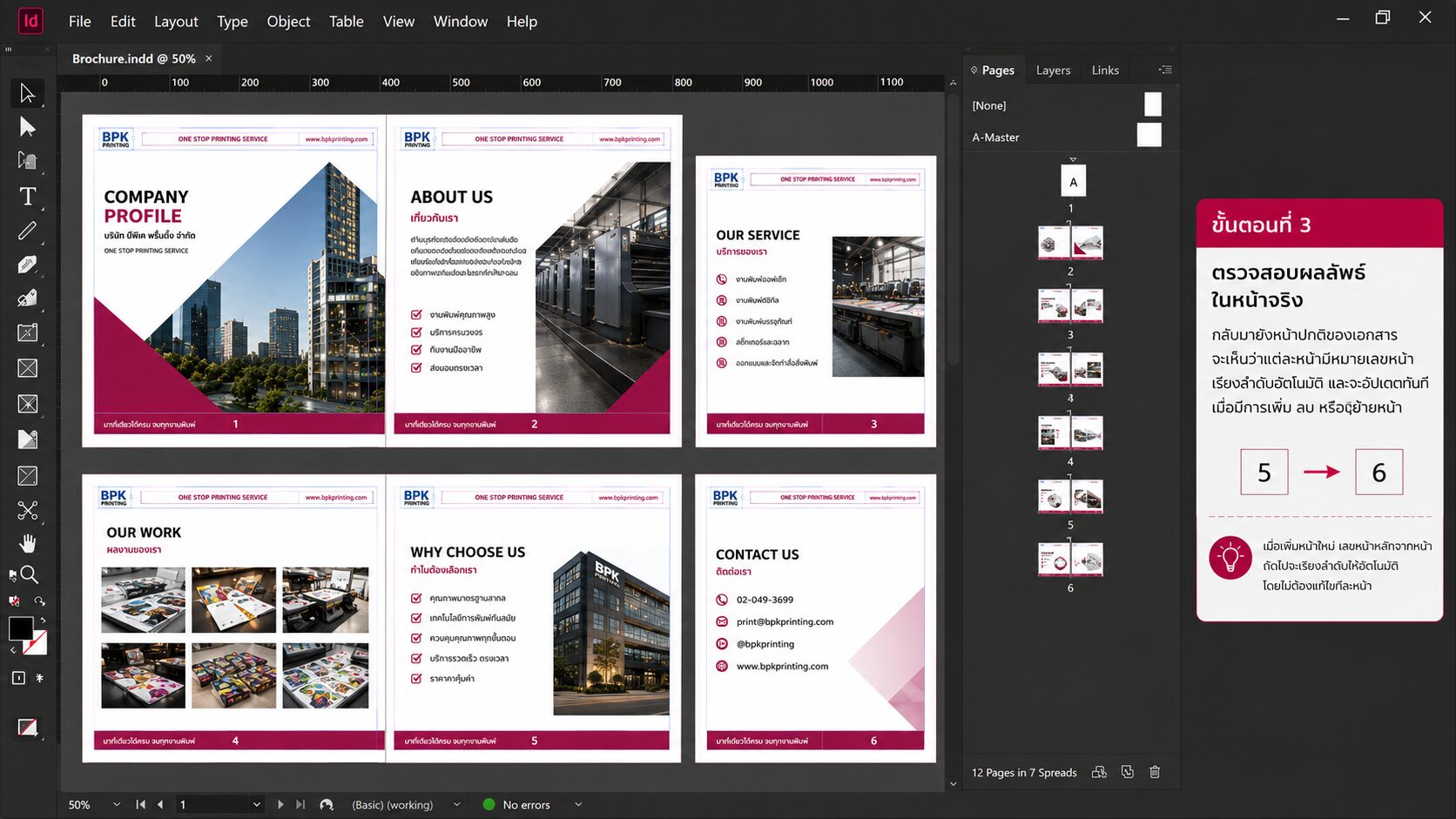Viewport: 1456px width, 819px height.
Task: Click the stroke color swatch (none)
Action: point(35,642)
